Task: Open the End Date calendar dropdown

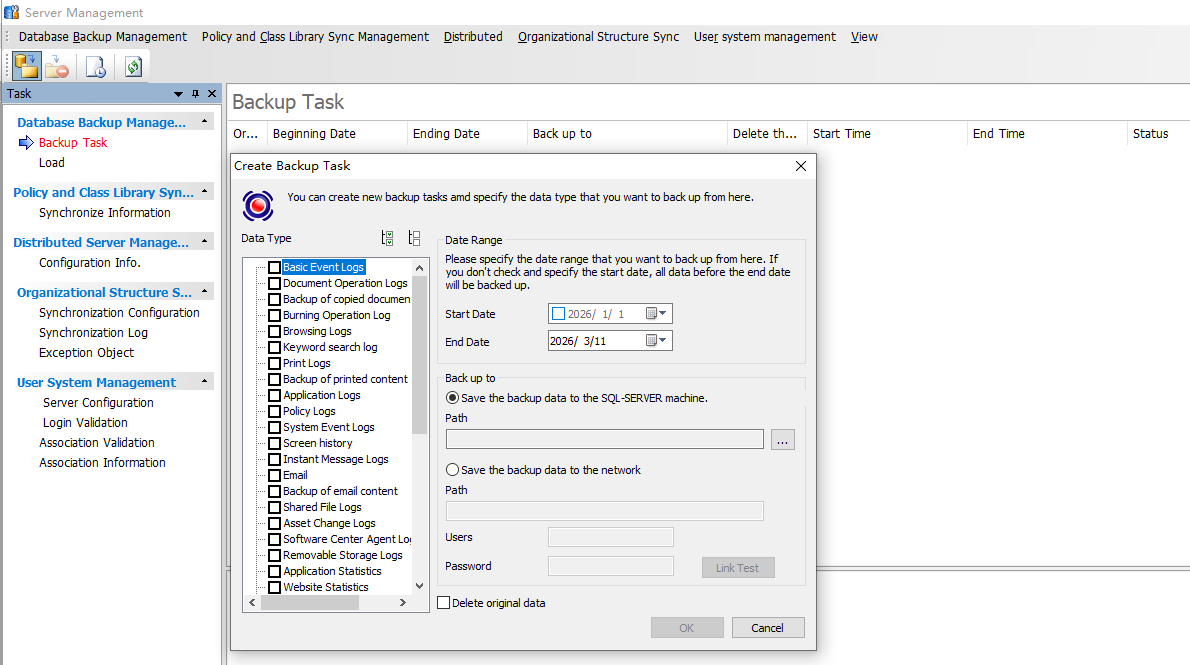Action: click(656, 341)
